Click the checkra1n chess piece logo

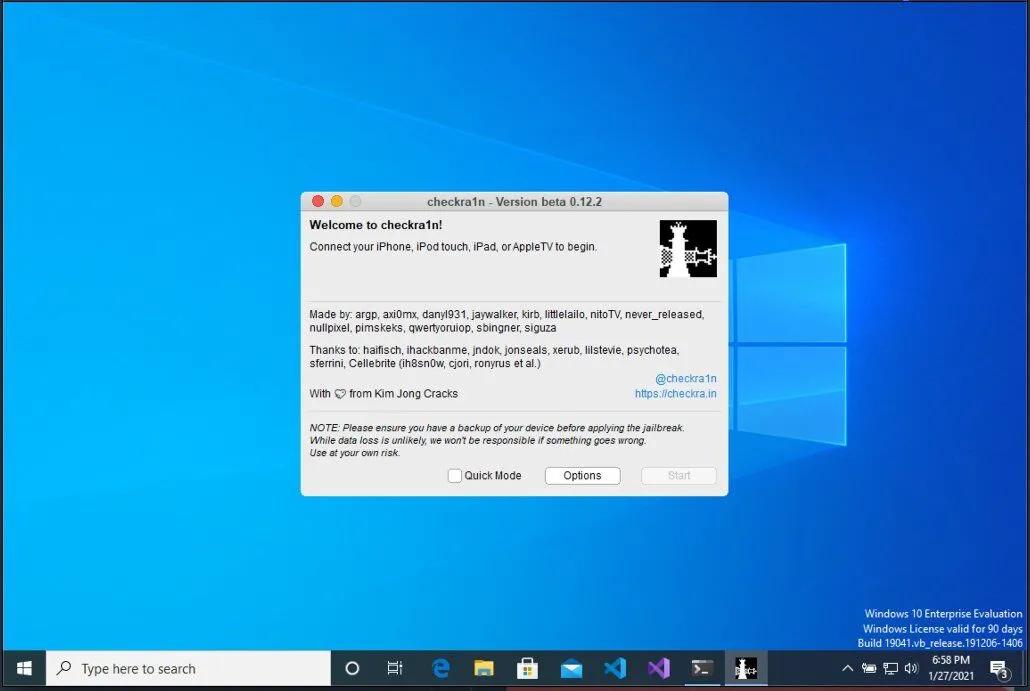click(688, 249)
